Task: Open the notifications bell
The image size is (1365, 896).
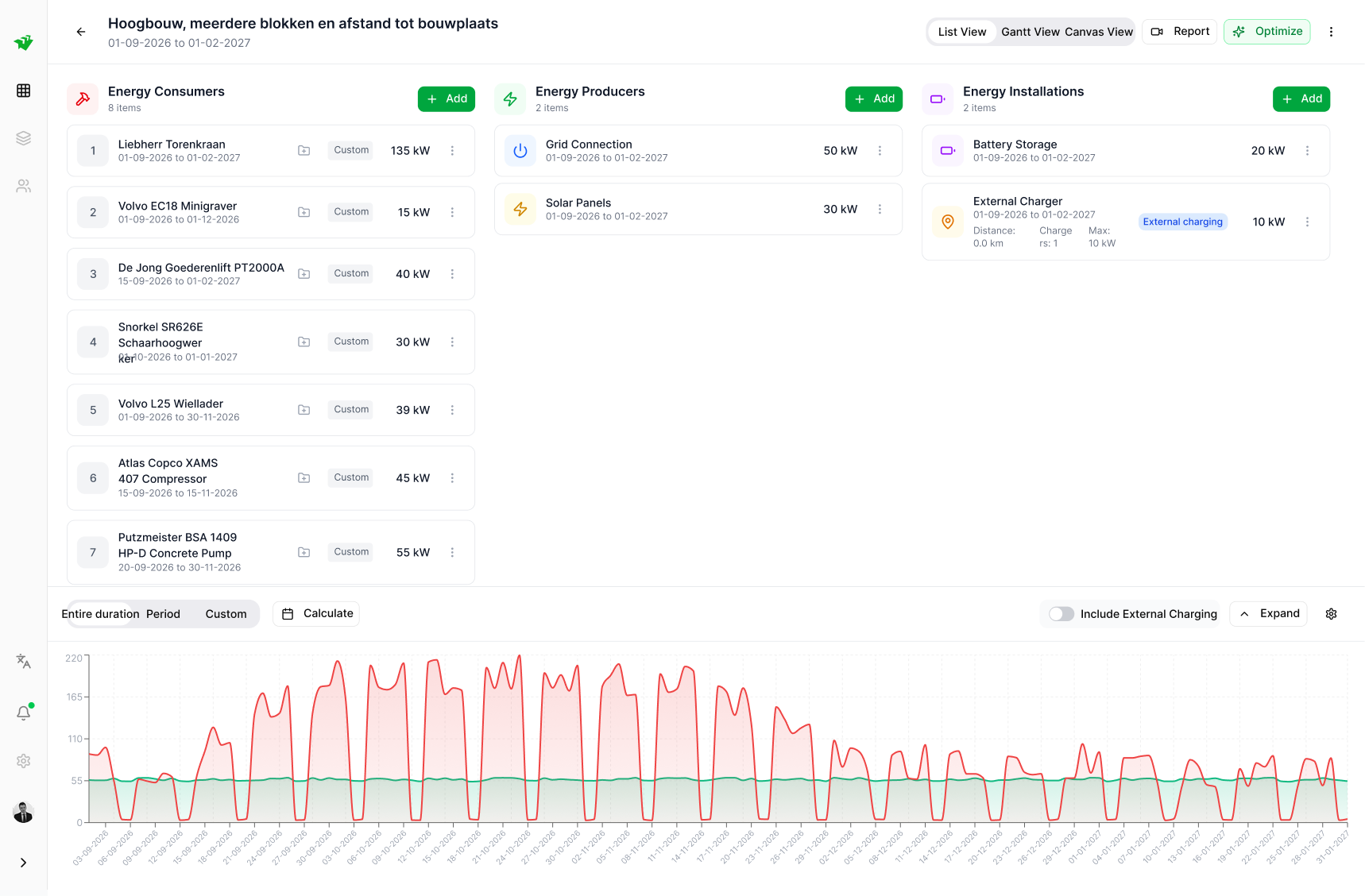Action: 24,713
